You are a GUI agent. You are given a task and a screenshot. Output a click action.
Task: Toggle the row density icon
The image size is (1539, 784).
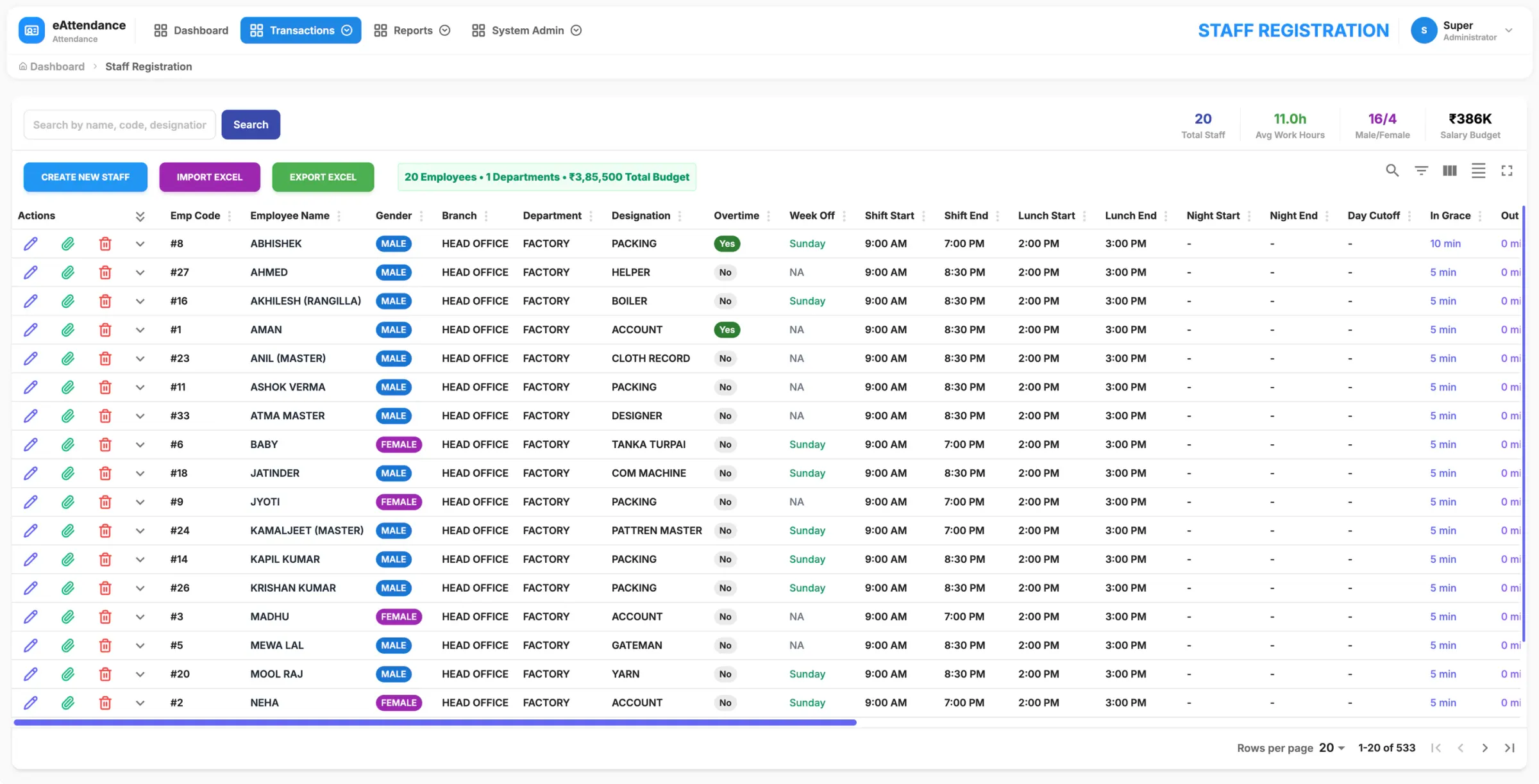point(1478,171)
